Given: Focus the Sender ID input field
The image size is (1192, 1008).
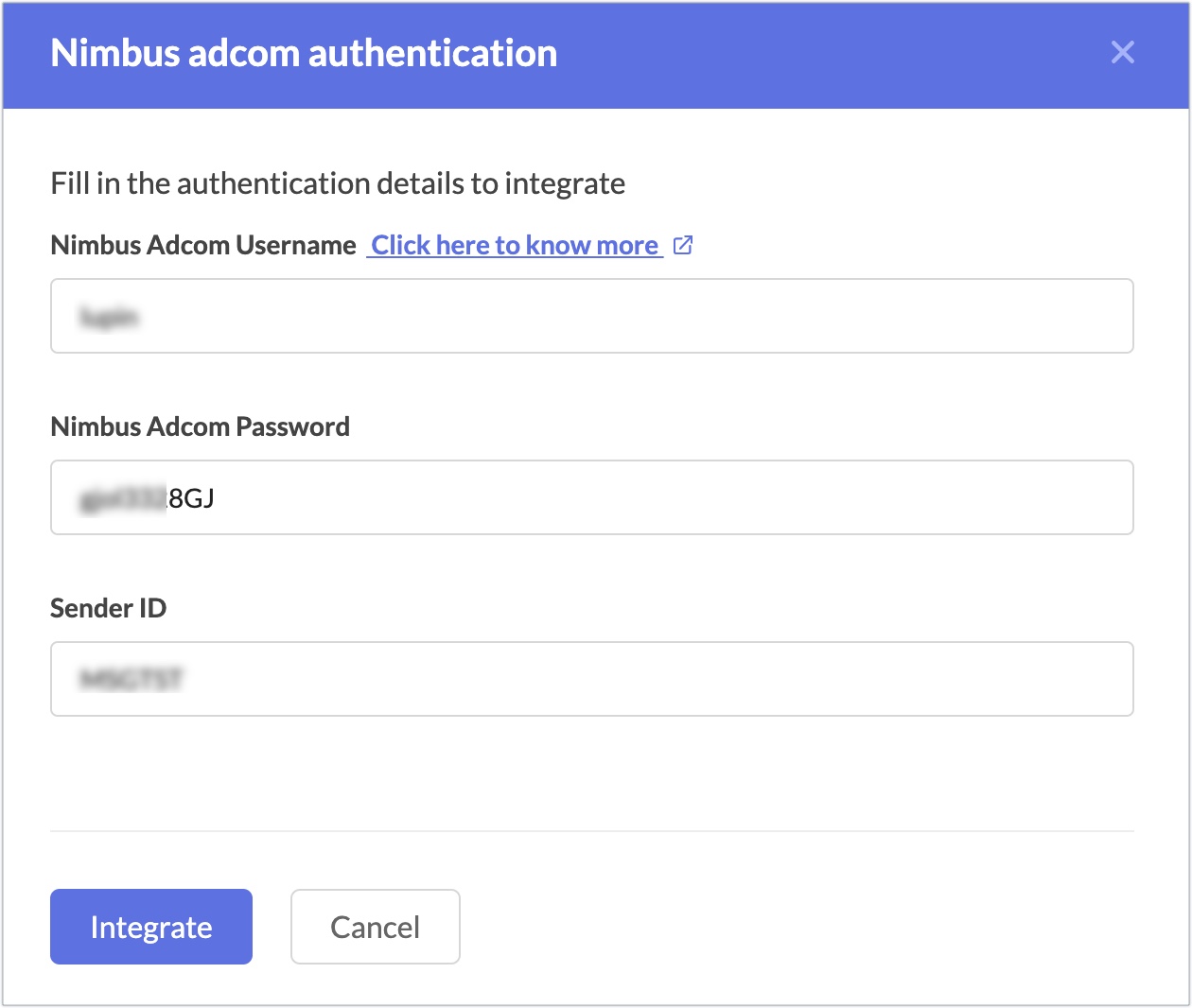Looking at the screenshot, I should pos(592,679).
